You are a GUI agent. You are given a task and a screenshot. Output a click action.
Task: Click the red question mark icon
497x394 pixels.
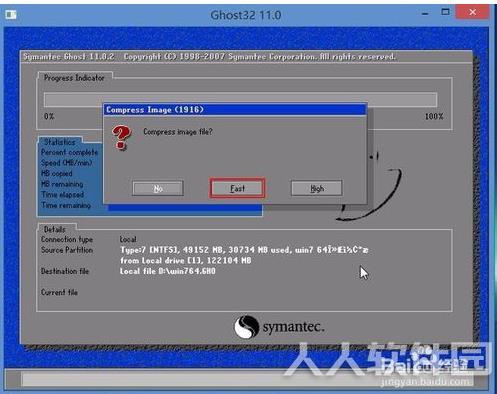[122, 137]
